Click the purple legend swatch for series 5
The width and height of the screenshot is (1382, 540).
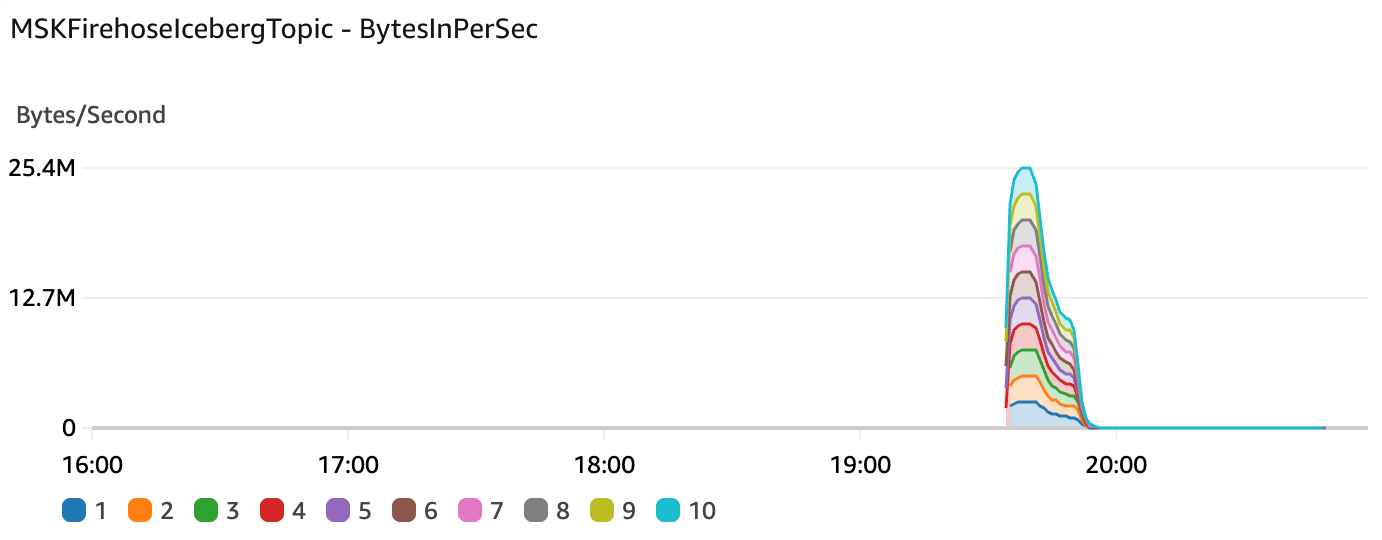[x=337, y=511]
